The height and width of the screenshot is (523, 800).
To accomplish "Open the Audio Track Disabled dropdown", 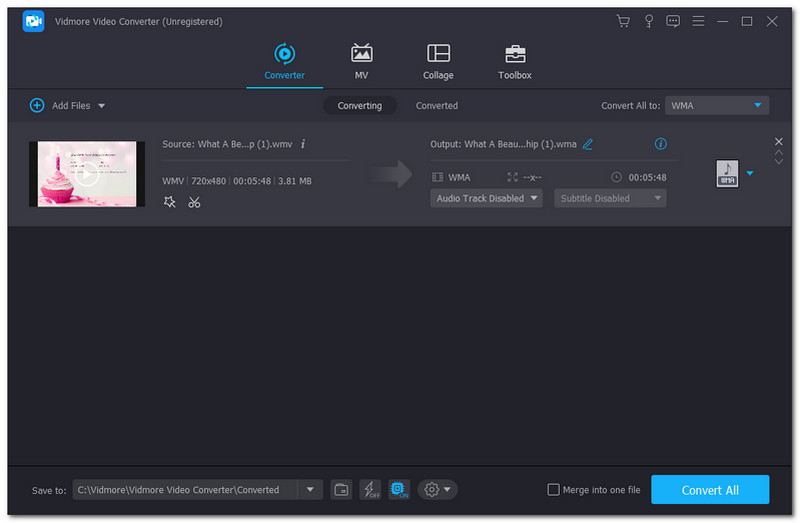I will (x=487, y=198).
